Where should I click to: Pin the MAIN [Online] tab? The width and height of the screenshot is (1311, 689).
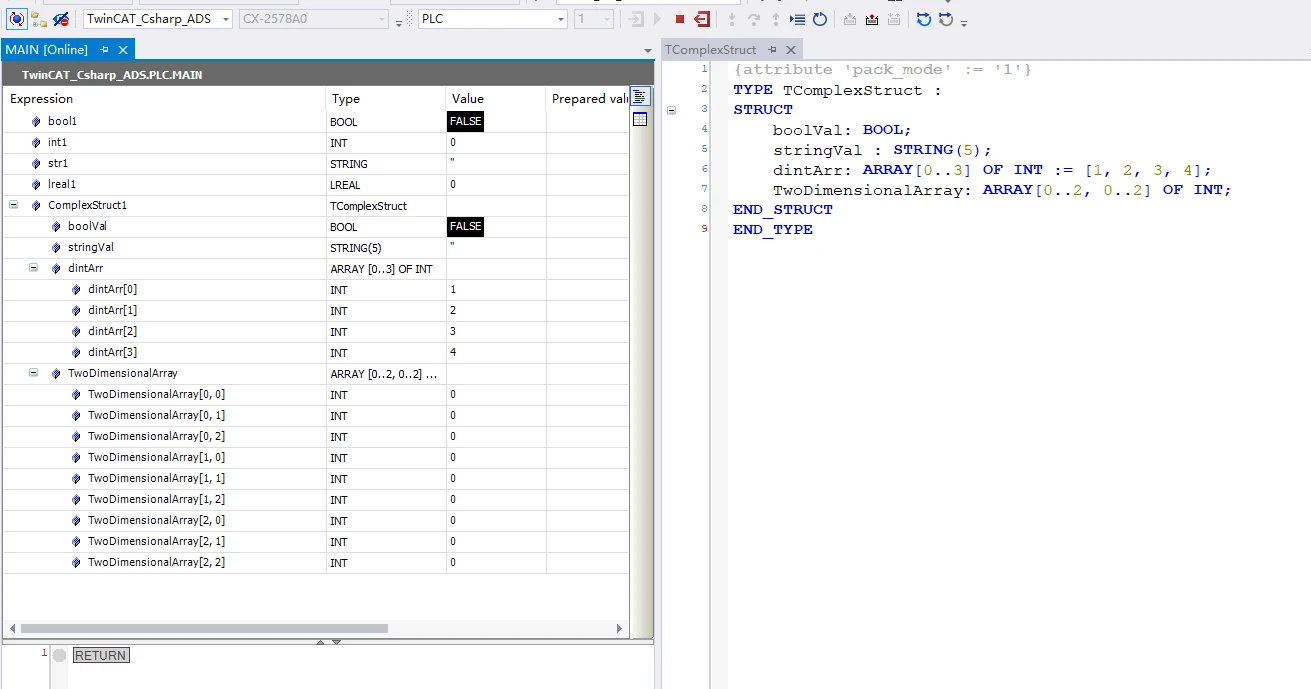click(x=105, y=50)
